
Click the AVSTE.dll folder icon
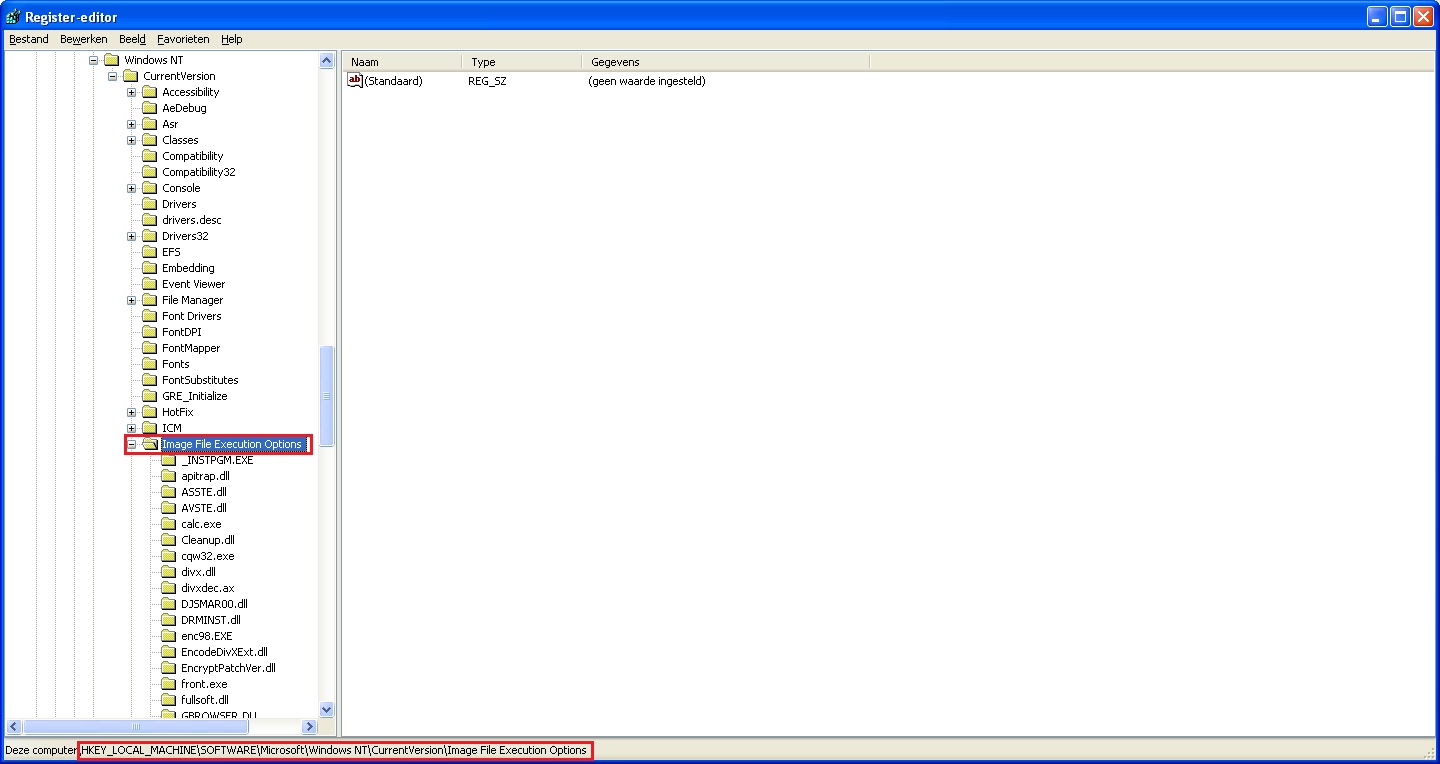[169, 508]
